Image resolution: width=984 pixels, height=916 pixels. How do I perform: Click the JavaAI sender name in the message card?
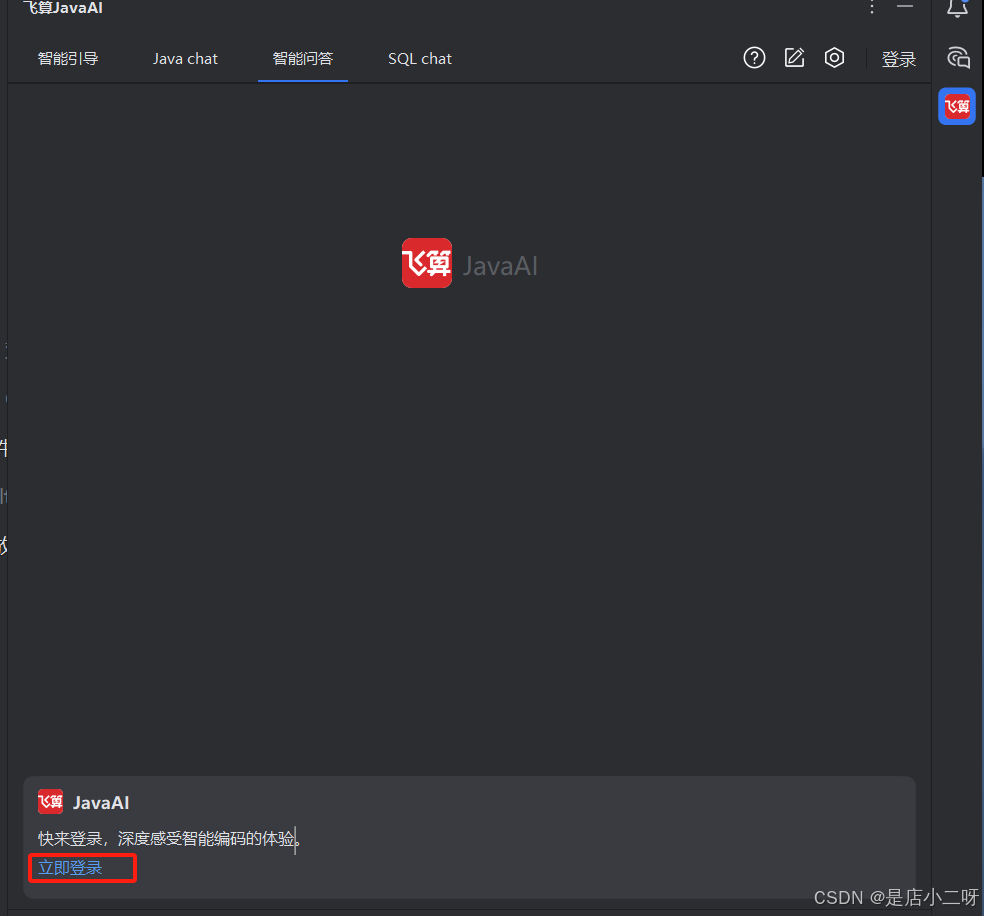click(101, 802)
